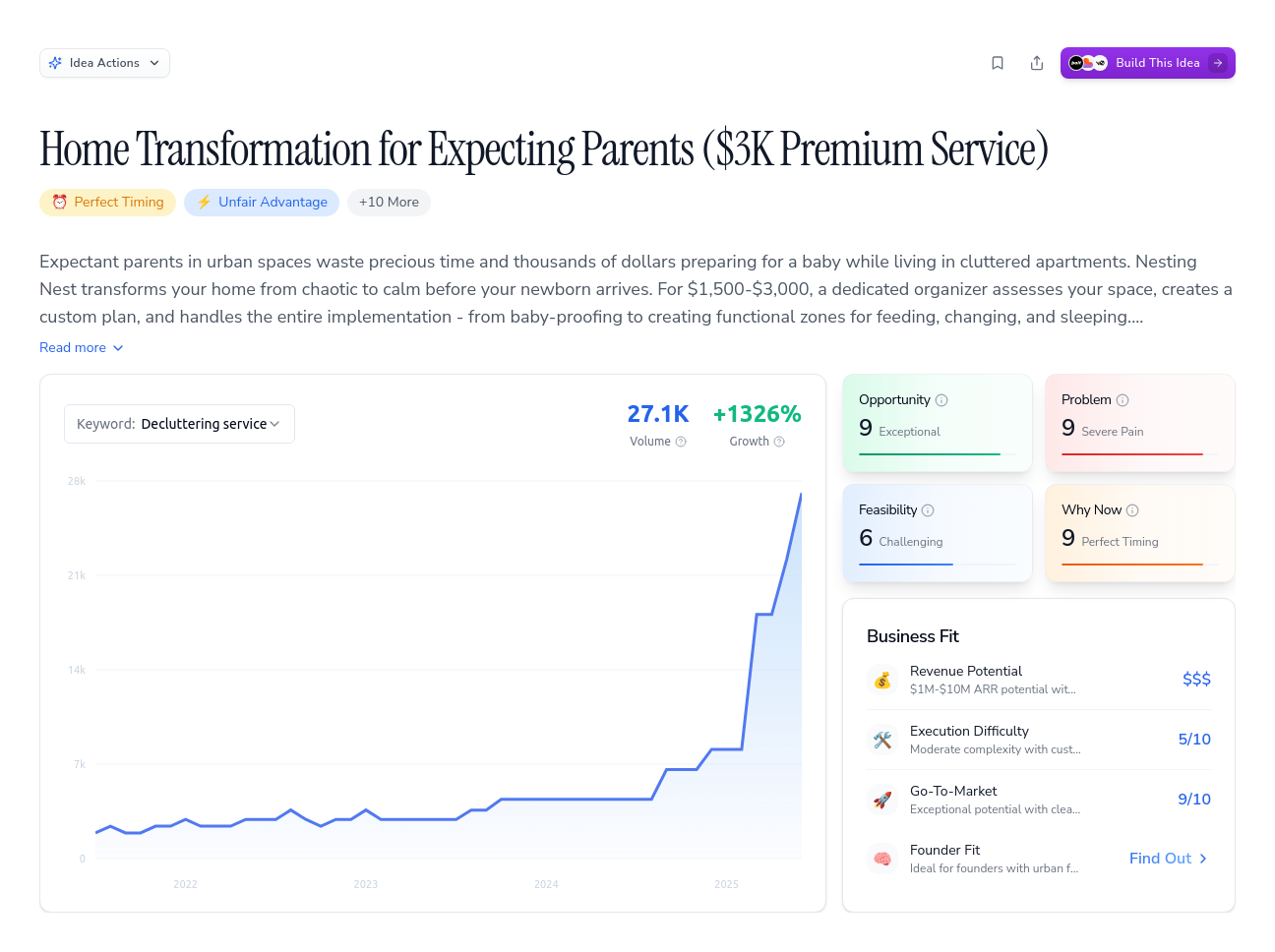The image size is (1275, 952).
Task: Click the help icon next to Volume
Action: pyautogui.click(x=681, y=442)
